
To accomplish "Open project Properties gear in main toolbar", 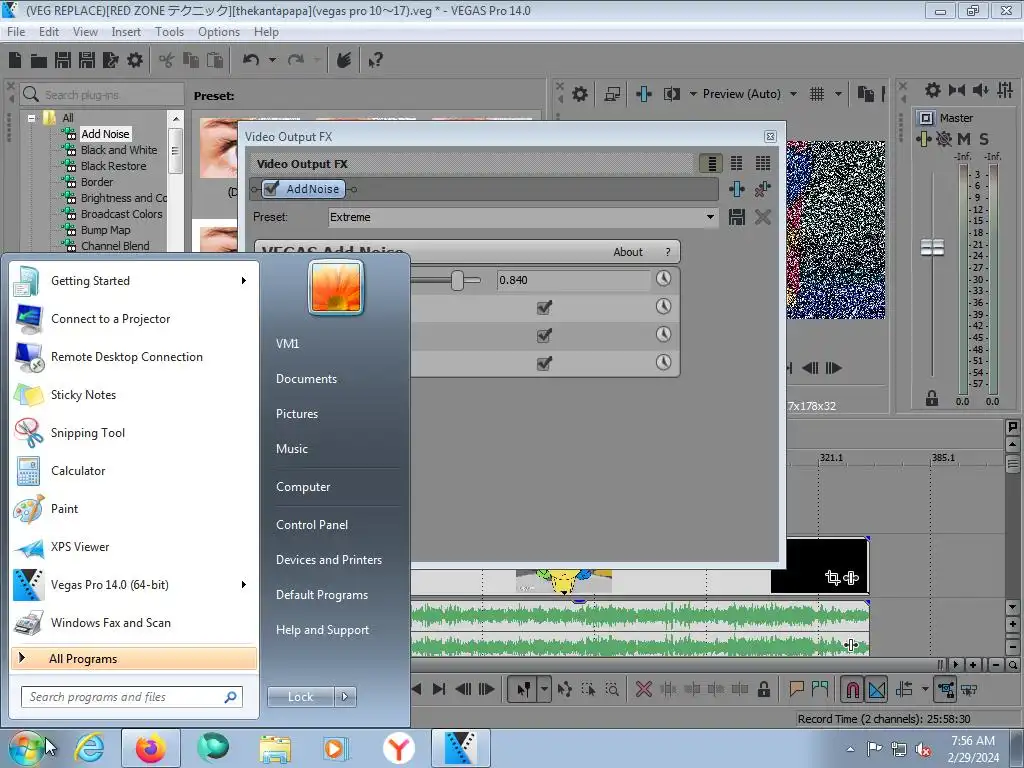I will (135, 60).
